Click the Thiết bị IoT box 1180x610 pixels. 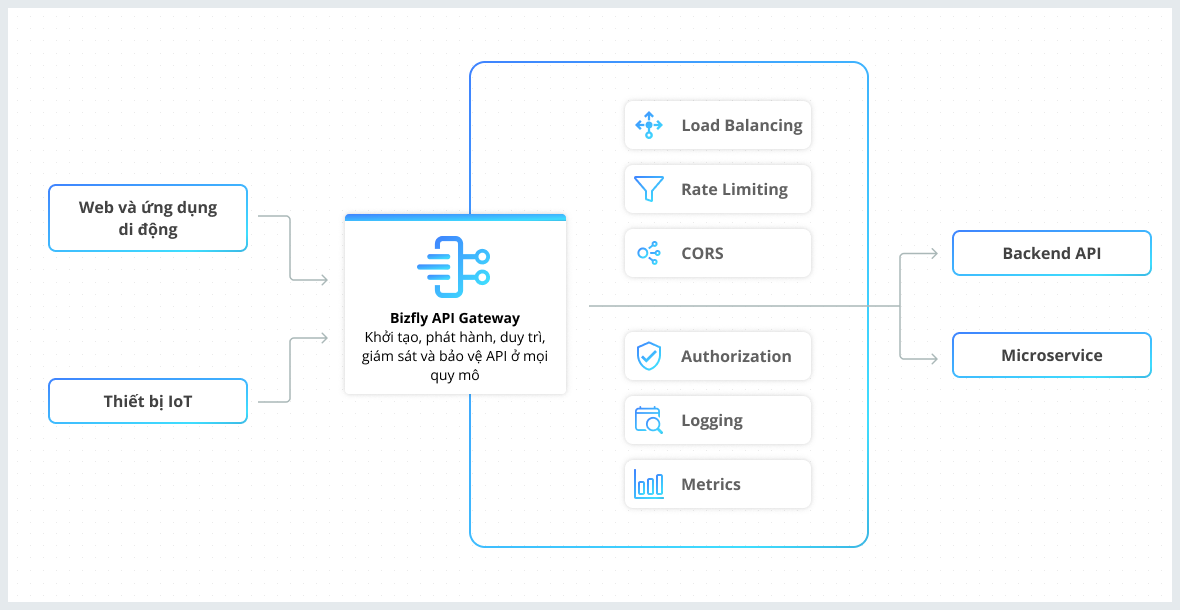pyautogui.click(x=148, y=401)
